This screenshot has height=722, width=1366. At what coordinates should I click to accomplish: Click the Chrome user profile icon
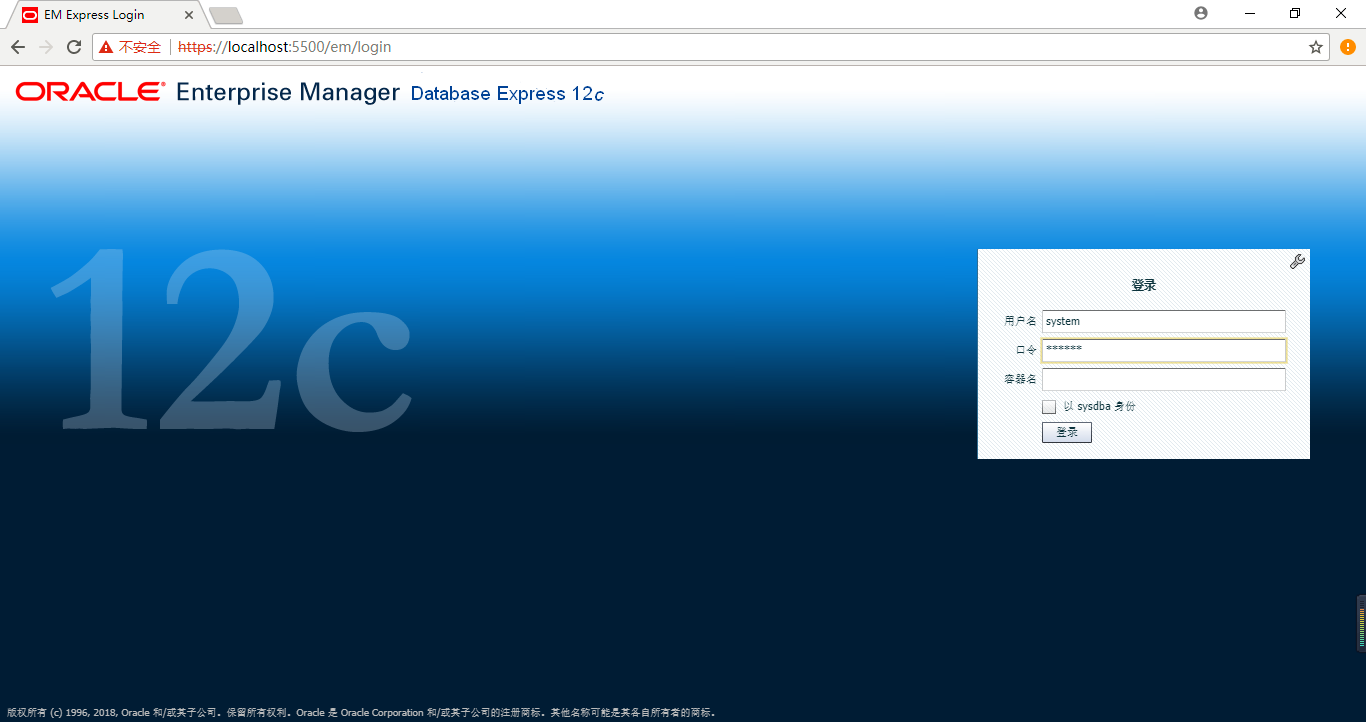1201,13
